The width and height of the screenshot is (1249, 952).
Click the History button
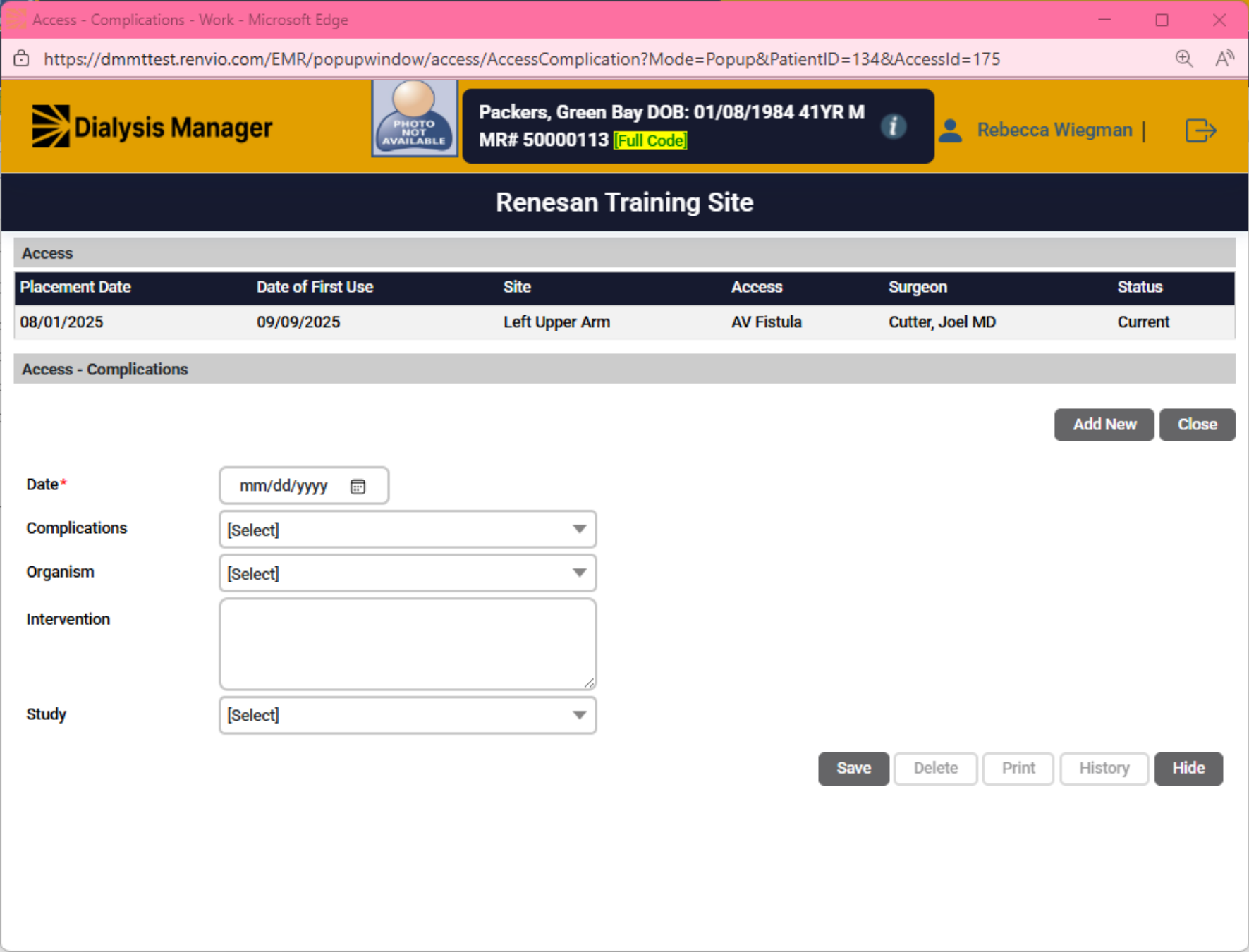(1104, 768)
